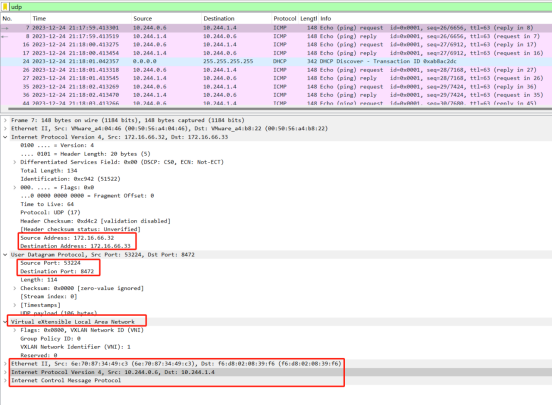
Task: Select Protocol: UDP (17) line
Action: (50, 213)
